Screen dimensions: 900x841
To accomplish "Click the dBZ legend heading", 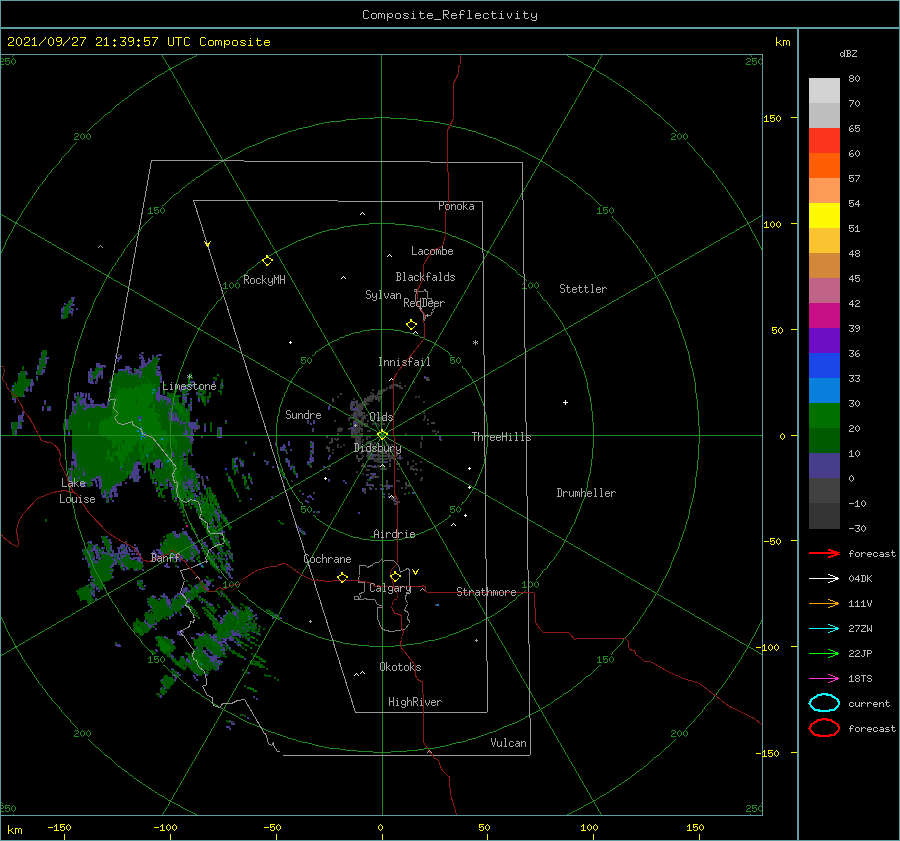I will pos(848,53).
